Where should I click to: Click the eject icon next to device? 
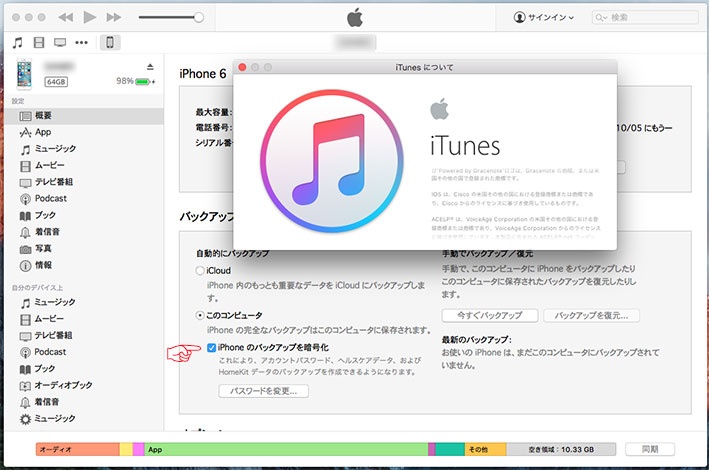[150, 67]
